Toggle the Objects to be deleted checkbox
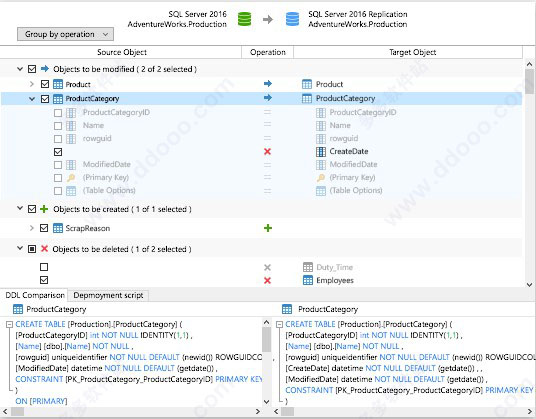Image resolution: width=536 pixels, height=419 pixels. click(x=32, y=249)
